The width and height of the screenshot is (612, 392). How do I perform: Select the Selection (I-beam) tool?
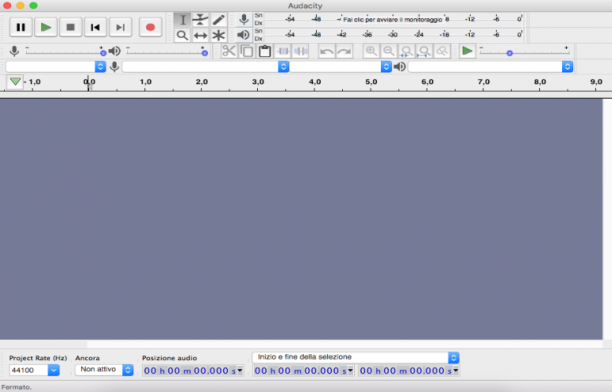(182, 20)
